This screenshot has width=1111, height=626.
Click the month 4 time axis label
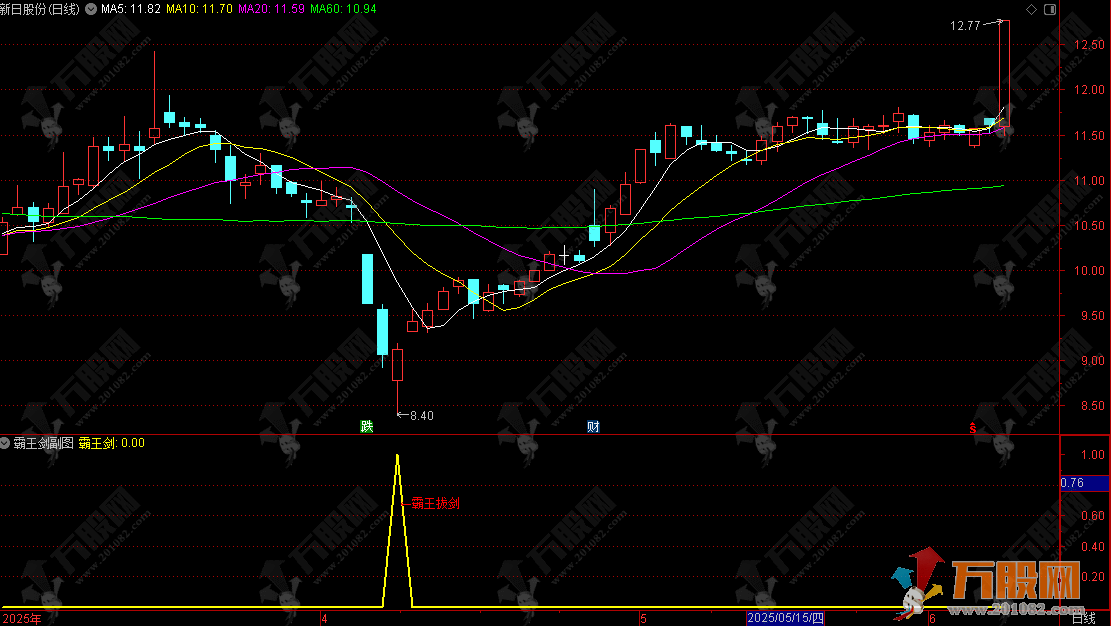(x=325, y=618)
